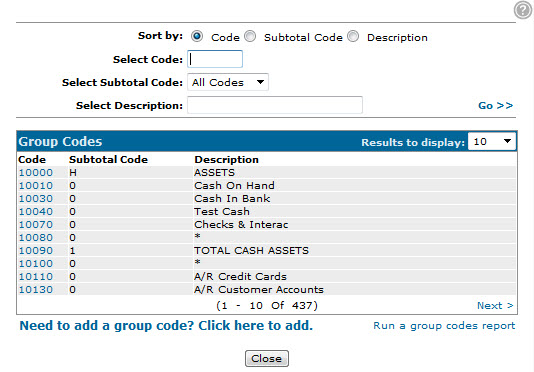Click the add a group code link
Viewport: 534px width, 372px height.
(x=166, y=326)
